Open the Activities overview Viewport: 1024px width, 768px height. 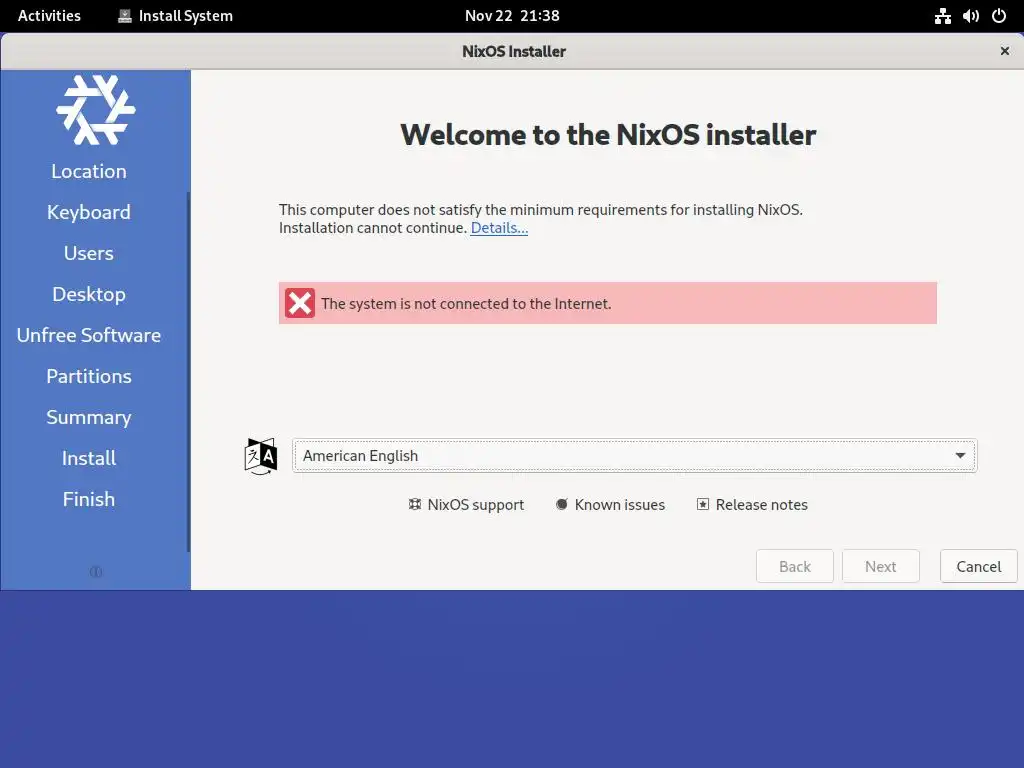(49, 16)
